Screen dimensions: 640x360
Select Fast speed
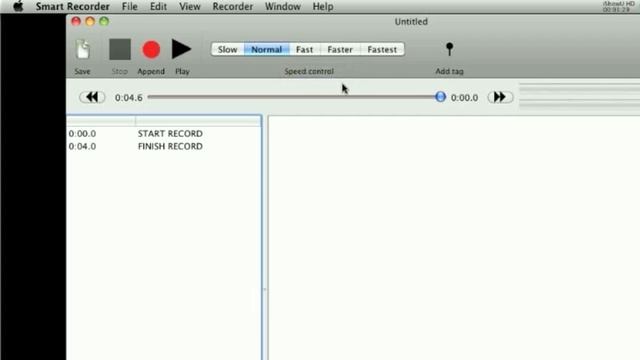(304, 49)
